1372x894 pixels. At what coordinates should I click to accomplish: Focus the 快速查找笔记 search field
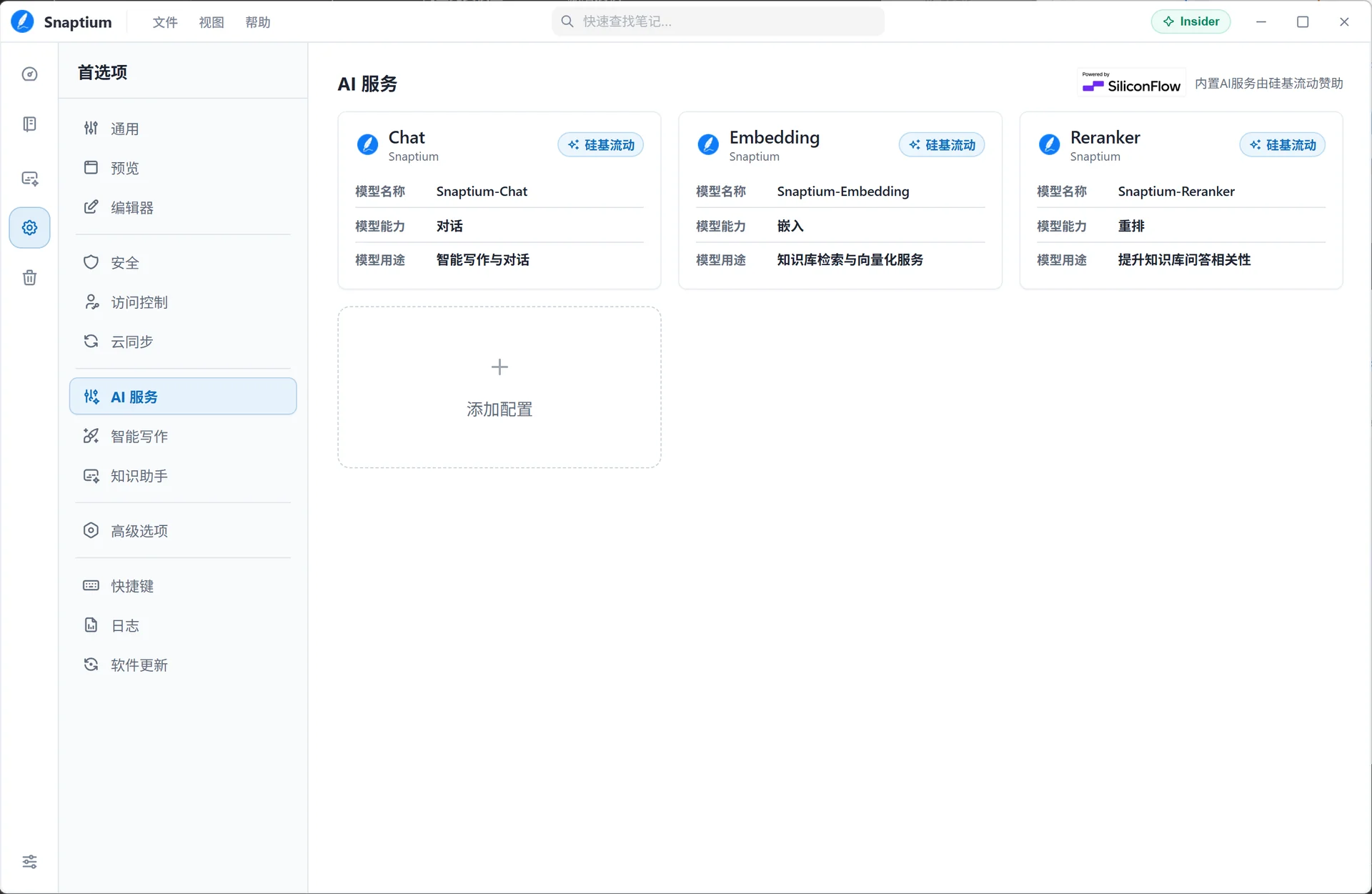tap(718, 21)
